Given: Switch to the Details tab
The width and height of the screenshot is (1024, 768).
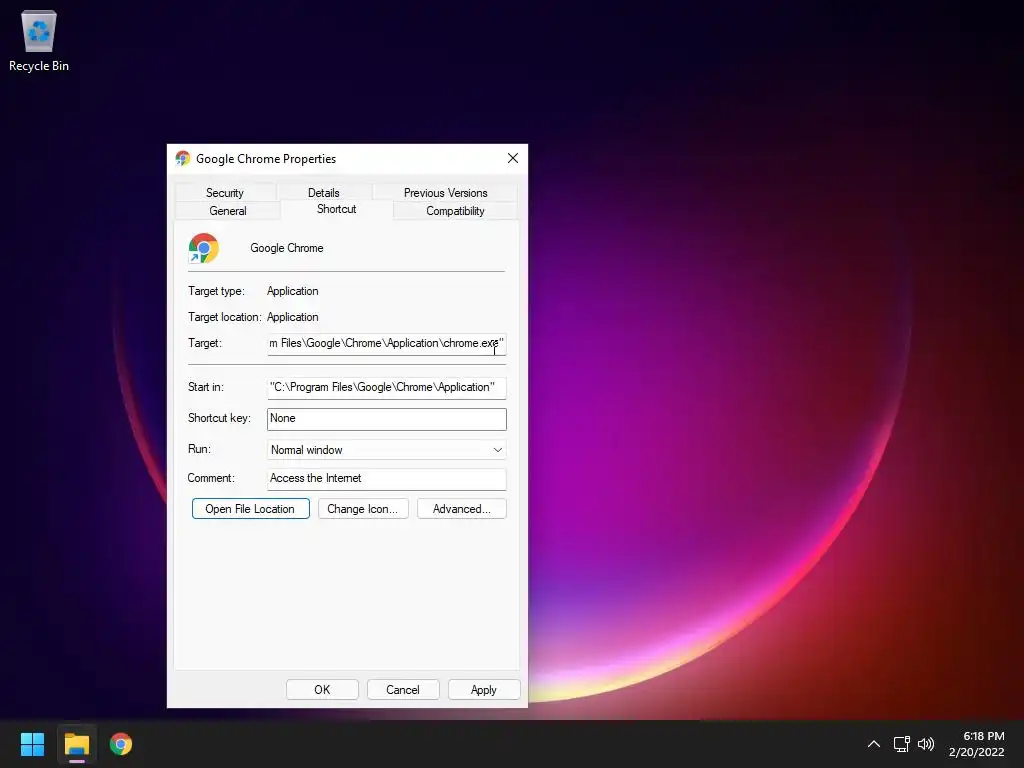Looking at the screenshot, I should [x=324, y=193].
